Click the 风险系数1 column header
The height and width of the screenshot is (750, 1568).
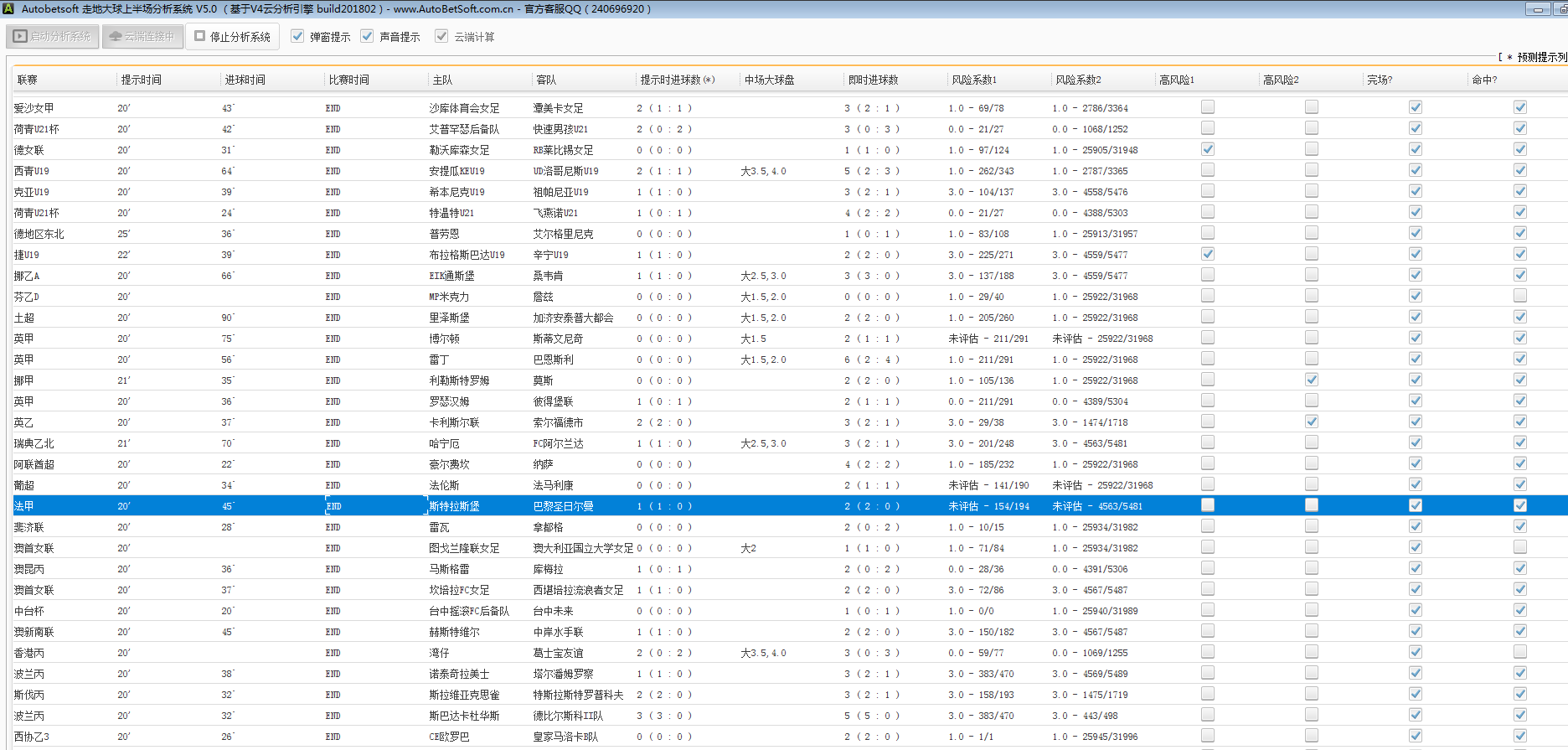(973, 80)
